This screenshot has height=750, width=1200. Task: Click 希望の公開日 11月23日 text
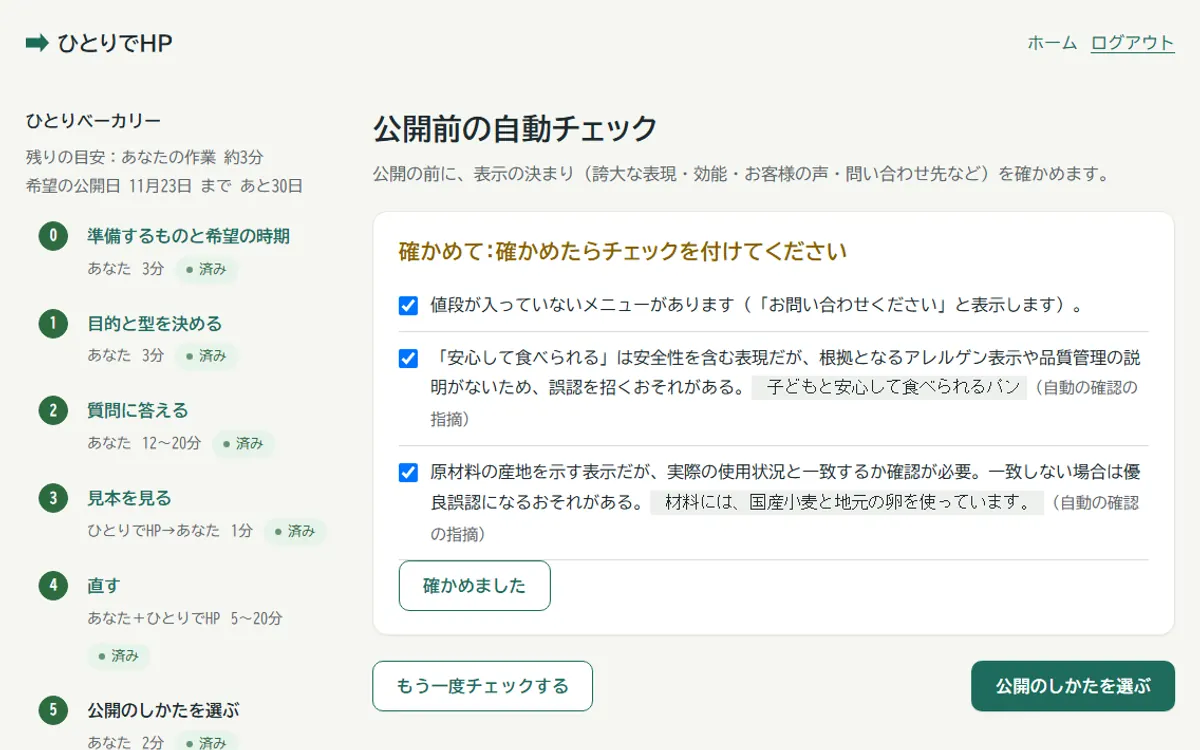point(164,186)
